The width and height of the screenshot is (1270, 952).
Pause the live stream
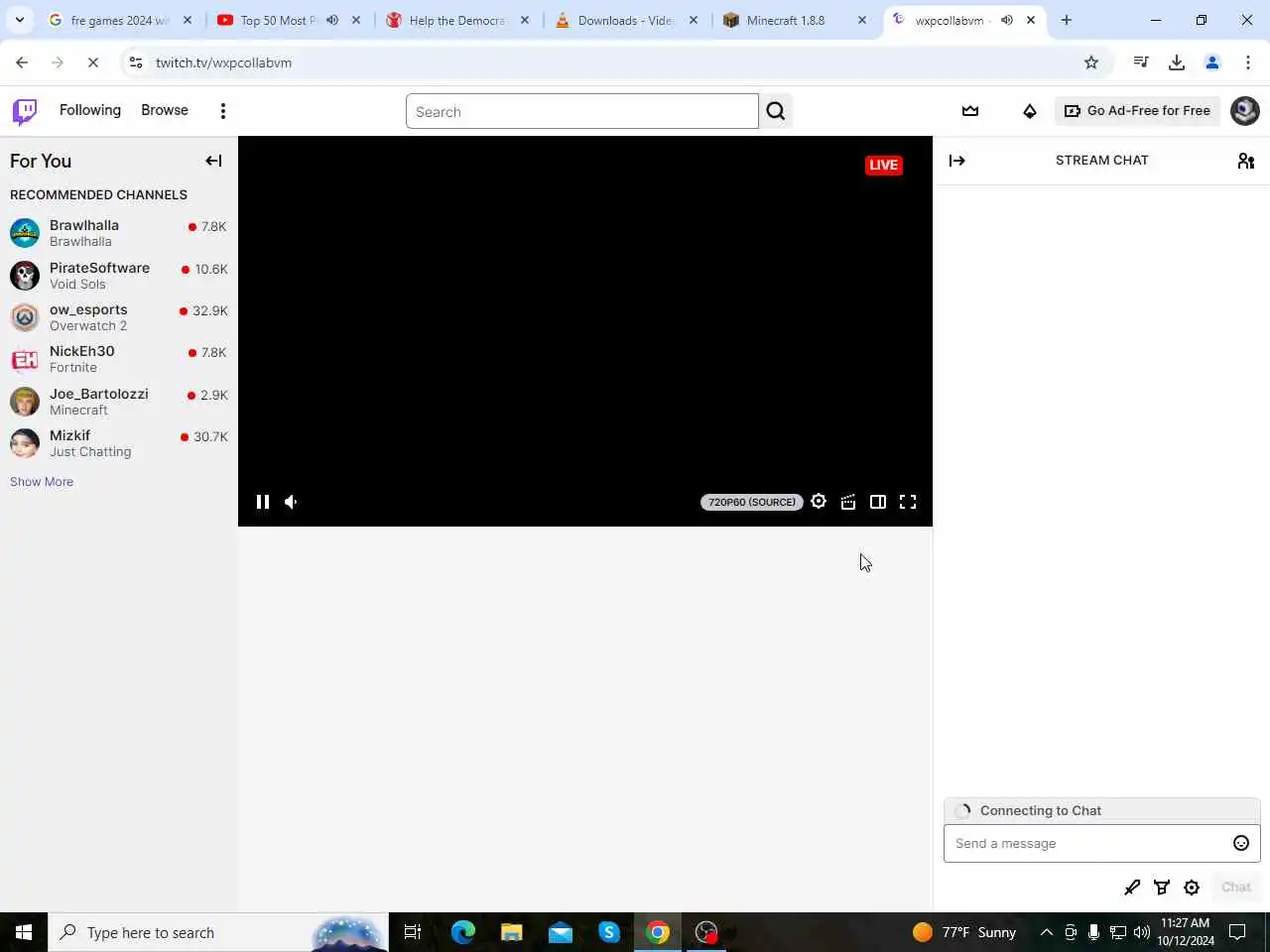coord(263,502)
